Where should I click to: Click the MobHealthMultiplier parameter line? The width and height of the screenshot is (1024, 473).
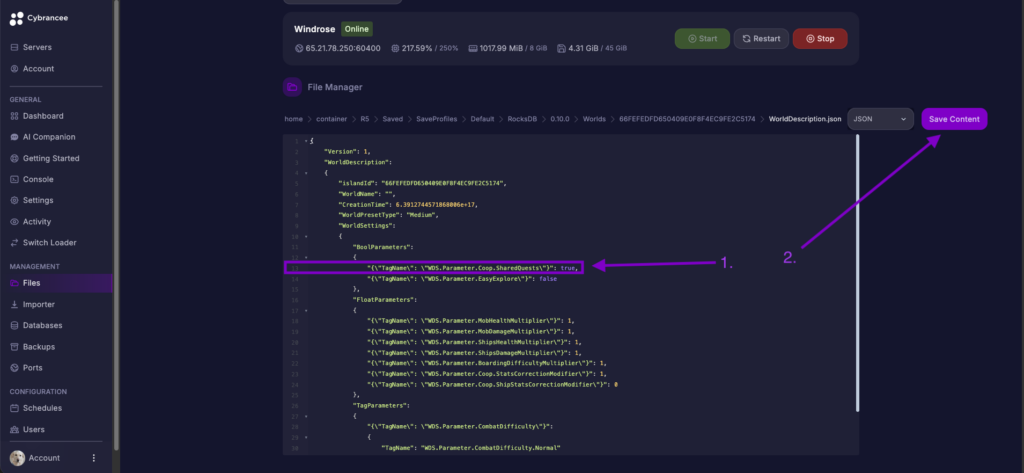(470, 321)
